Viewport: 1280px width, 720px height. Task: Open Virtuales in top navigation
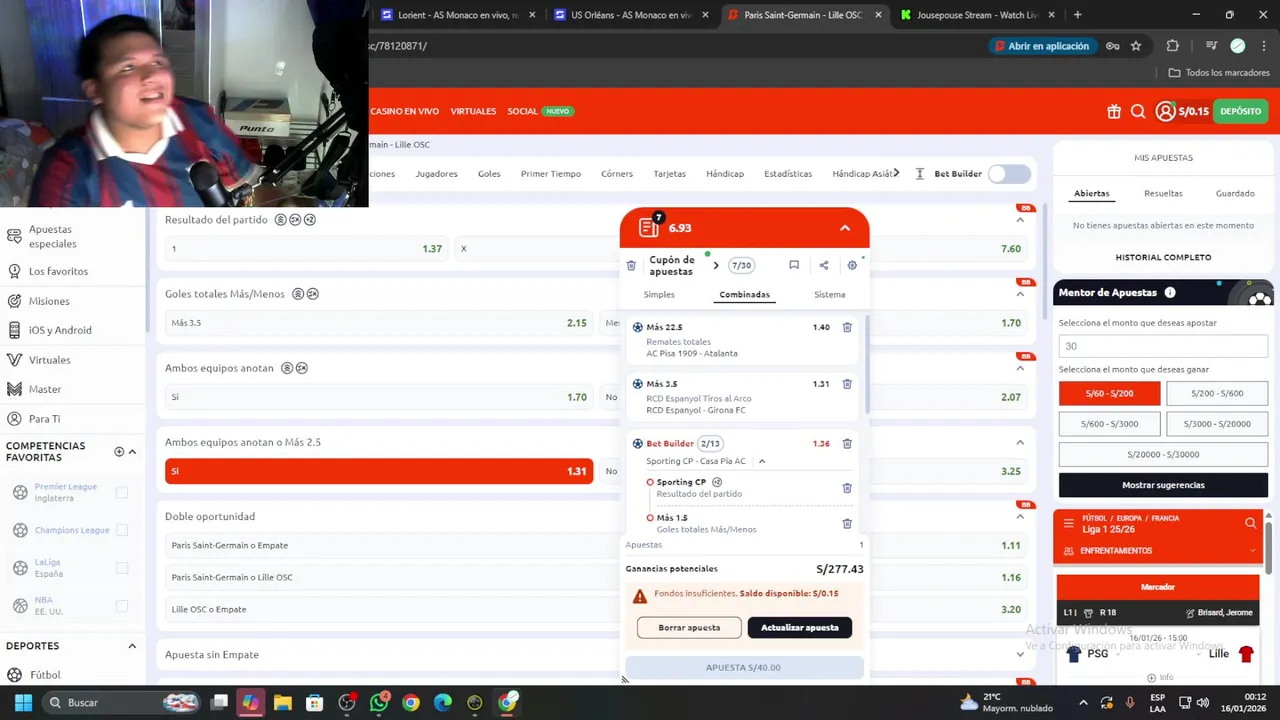click(x=473, y=111)
